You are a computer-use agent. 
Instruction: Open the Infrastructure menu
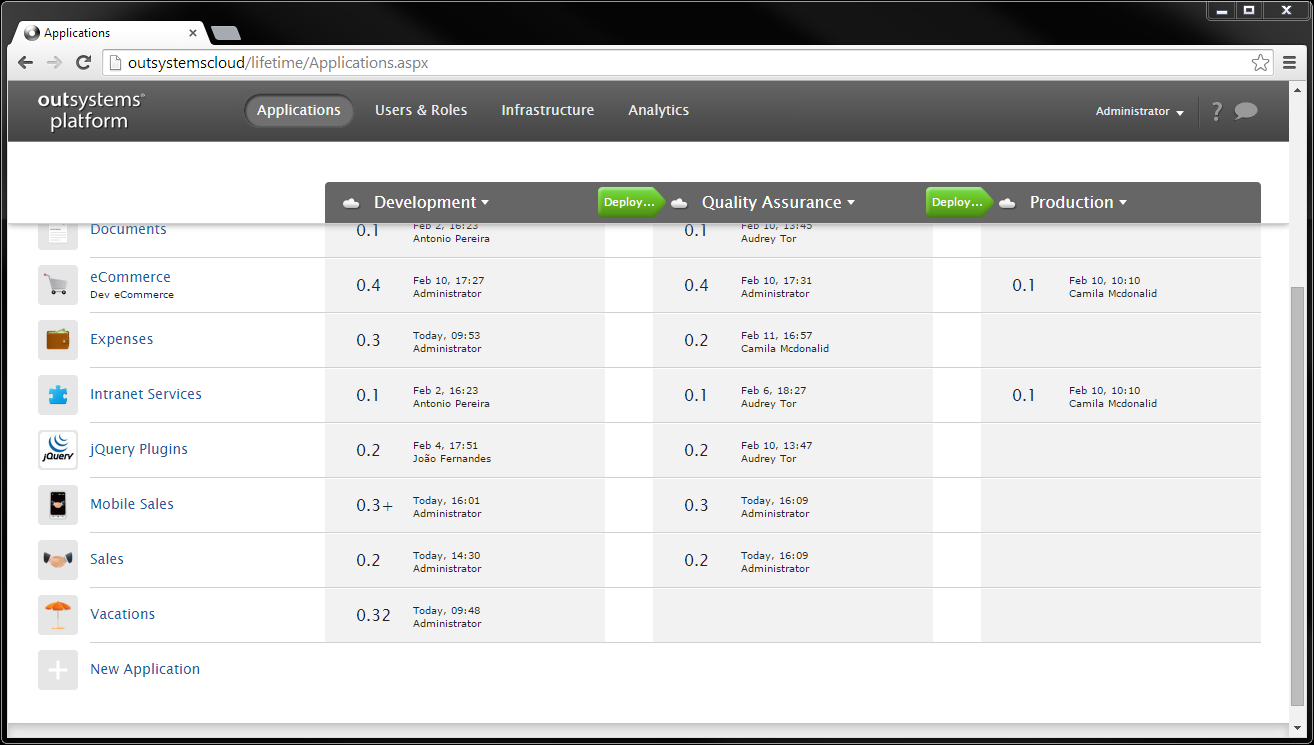pos(548,110)
